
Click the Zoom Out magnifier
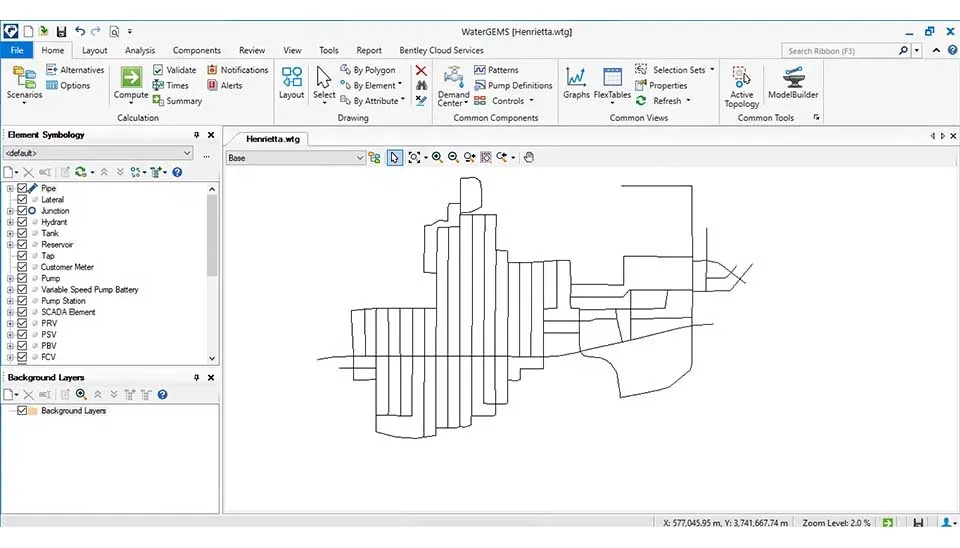[453, 157]
